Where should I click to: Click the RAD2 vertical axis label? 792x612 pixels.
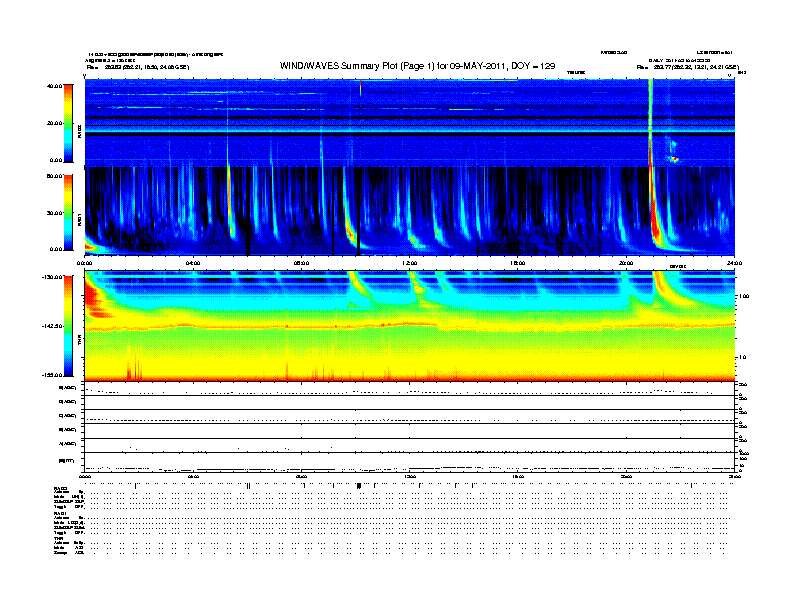79,131
